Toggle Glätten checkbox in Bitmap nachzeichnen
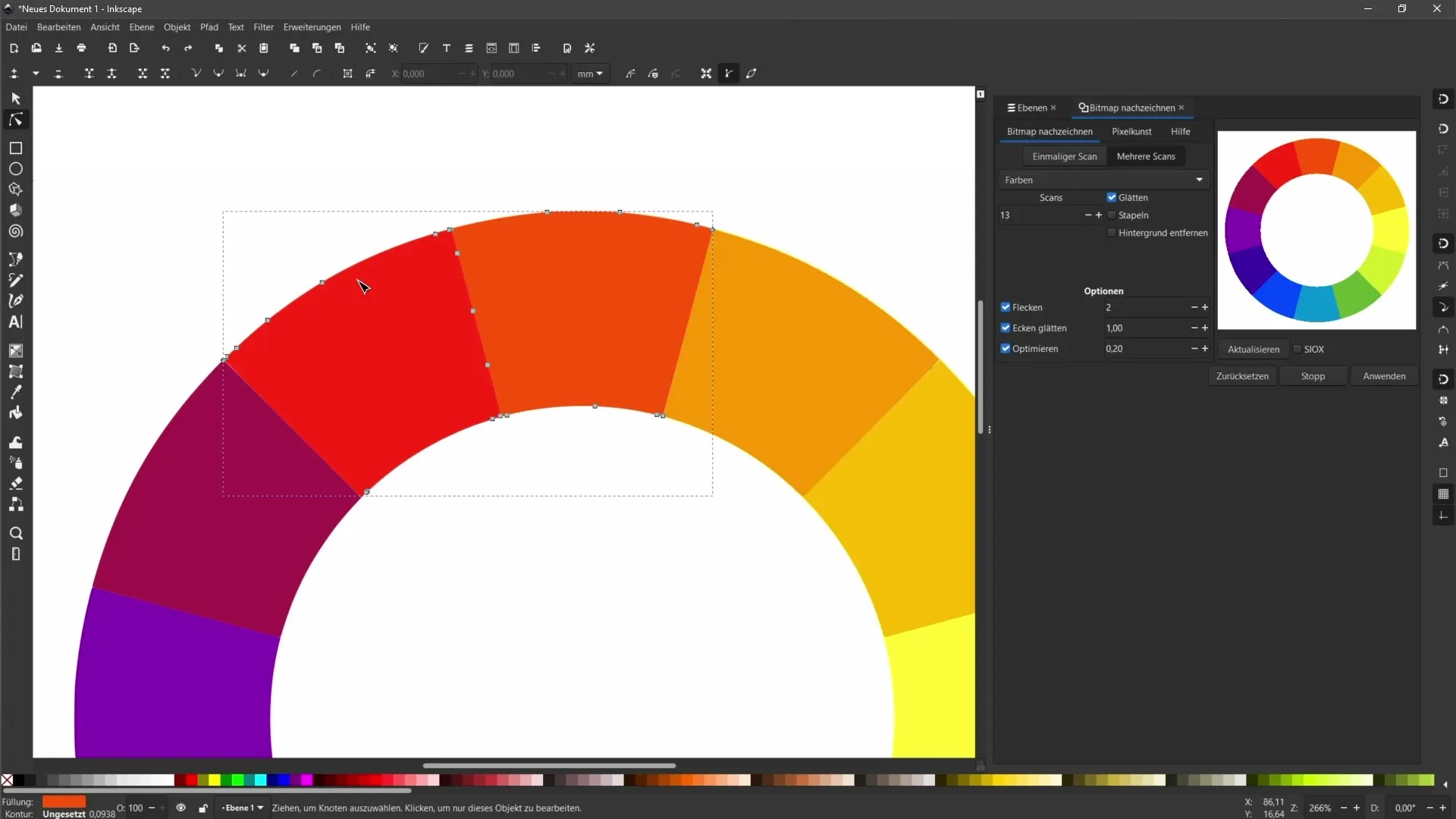This screenshot has height=819, width=1456. coord(1112,197)
